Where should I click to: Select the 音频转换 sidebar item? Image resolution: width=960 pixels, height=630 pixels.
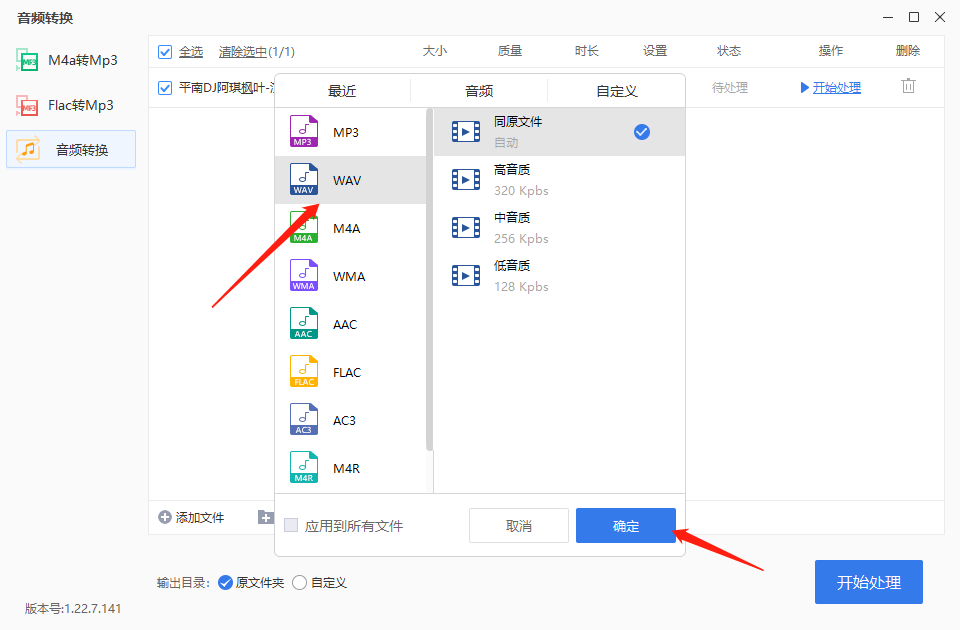pyautogui.click(x=71, y=149)
